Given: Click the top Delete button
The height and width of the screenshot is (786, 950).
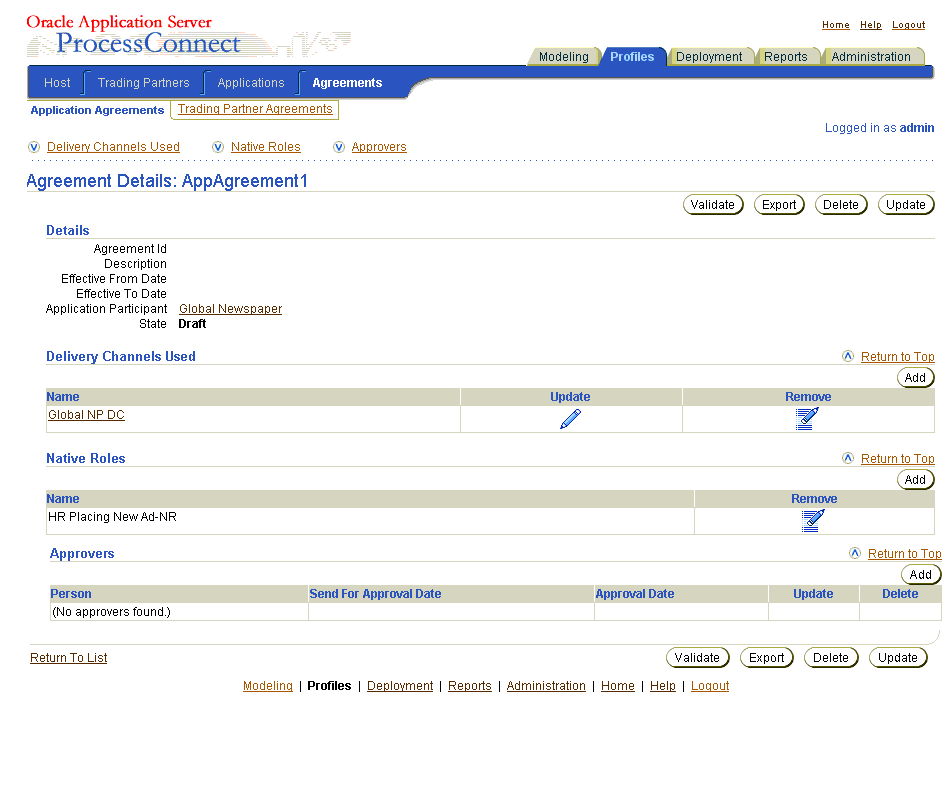Looking at the screenshot, I should pos(841,205).
